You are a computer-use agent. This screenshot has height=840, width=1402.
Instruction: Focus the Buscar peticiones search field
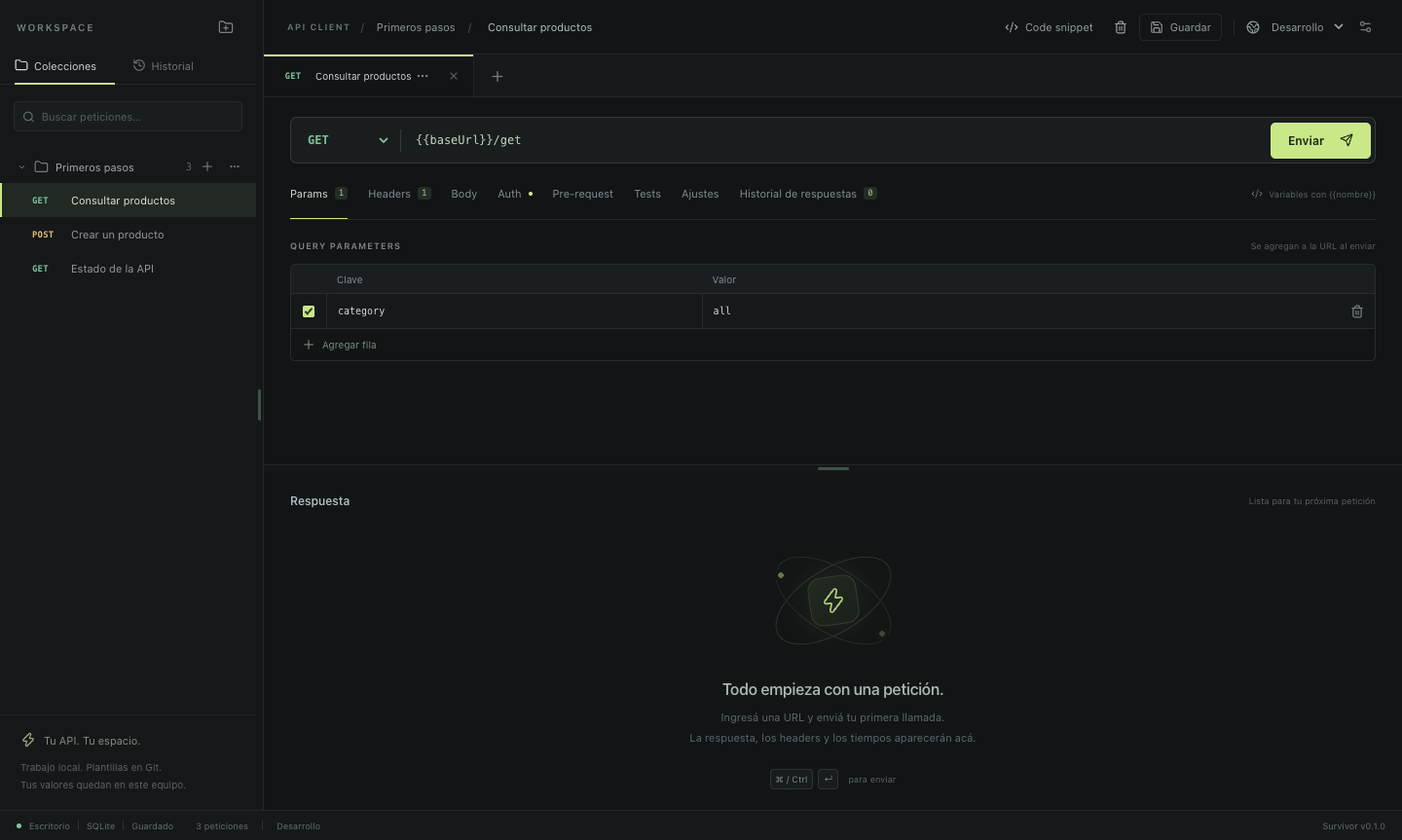[128, 117]
